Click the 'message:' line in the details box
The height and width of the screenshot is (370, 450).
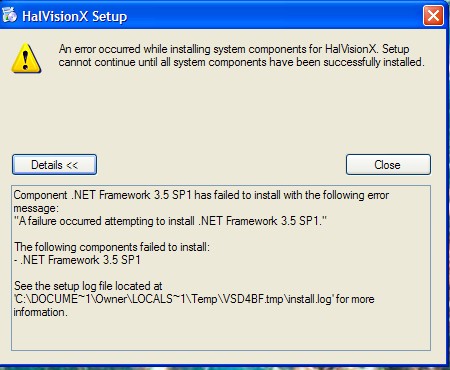tap(36, 208)
